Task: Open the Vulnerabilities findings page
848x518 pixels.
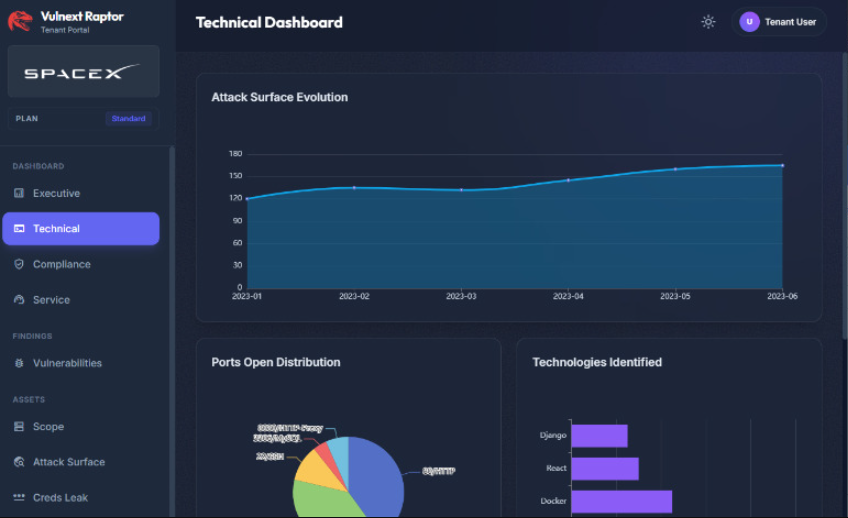Action: pyautogui.click(x=81, y=363)
